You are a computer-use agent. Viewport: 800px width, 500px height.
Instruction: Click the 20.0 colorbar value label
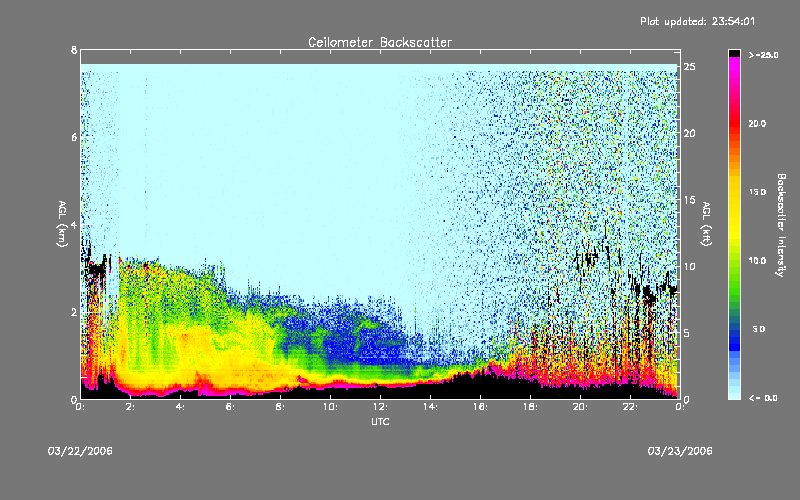[x=756, y=123]
